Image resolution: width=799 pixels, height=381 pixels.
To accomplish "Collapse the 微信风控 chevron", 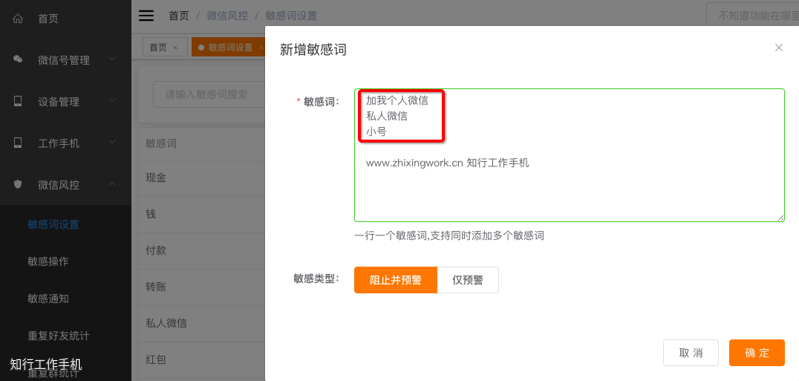I will pos(112,184).
